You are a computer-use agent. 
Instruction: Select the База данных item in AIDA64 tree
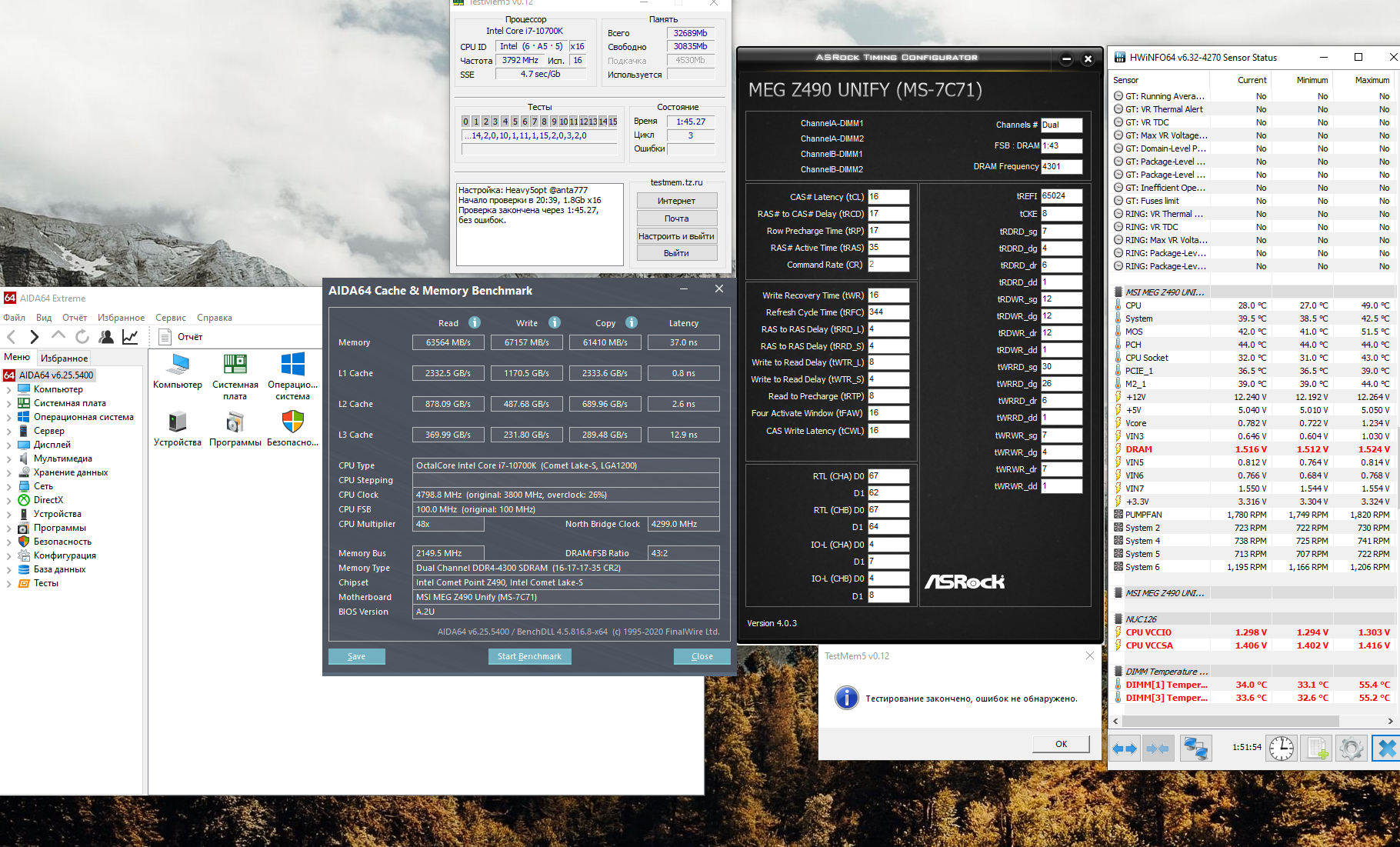point(60,569)
